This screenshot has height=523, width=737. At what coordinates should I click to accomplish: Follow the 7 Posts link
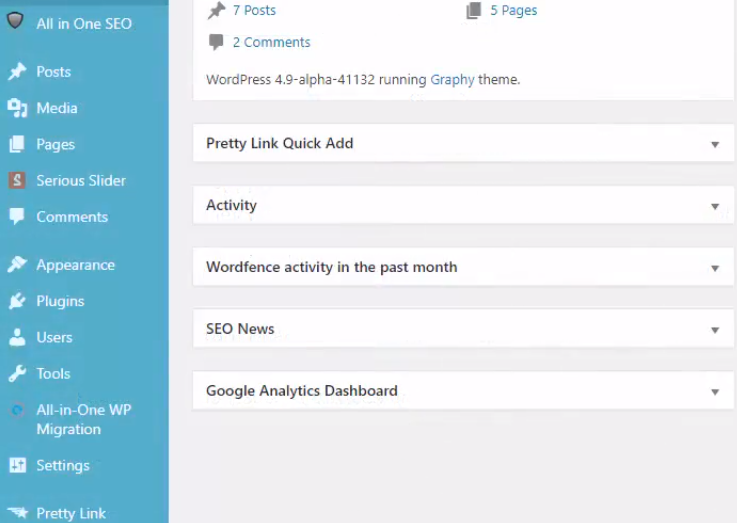(x=254, y=10)
